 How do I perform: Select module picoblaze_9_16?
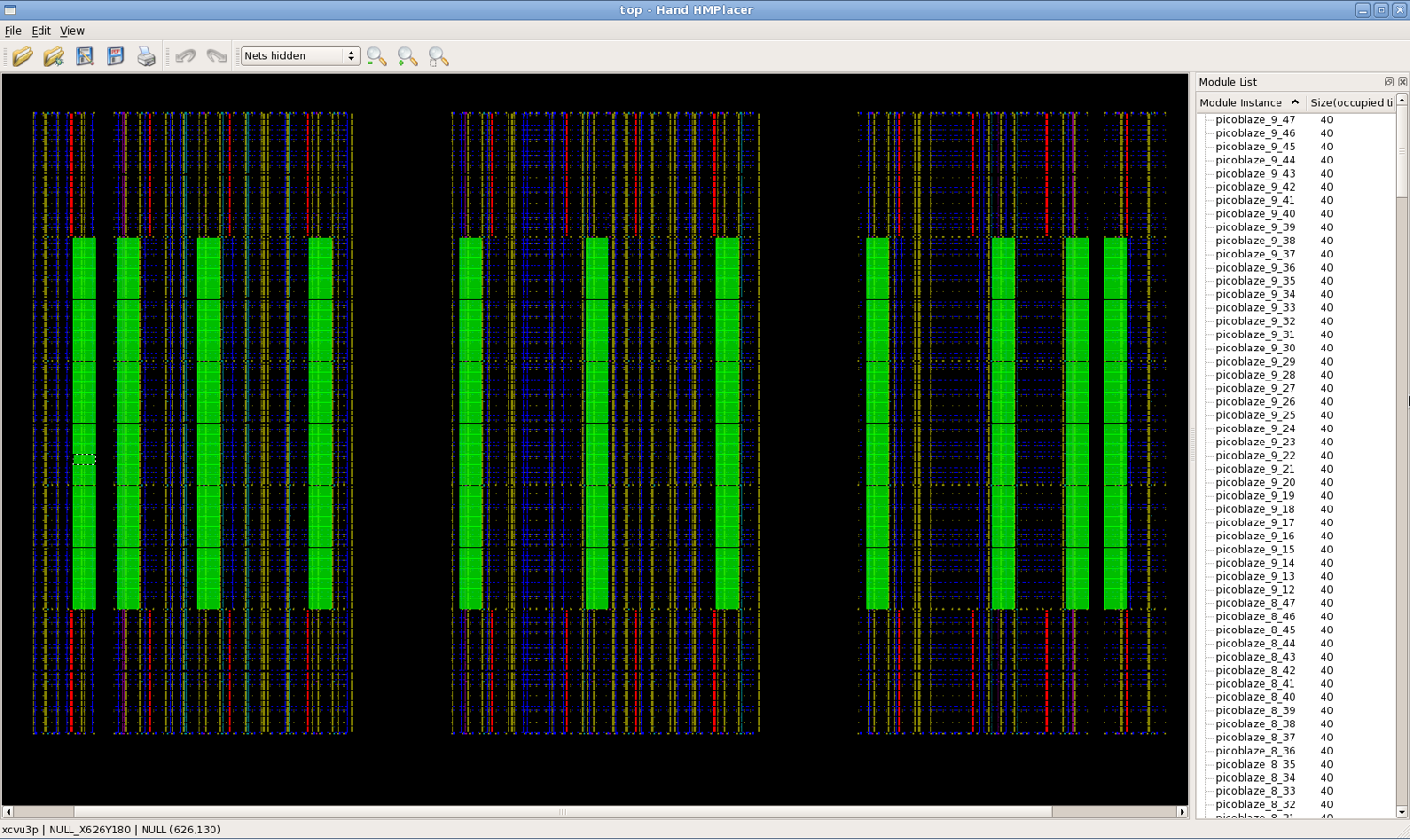click(x=1255, y=536)
